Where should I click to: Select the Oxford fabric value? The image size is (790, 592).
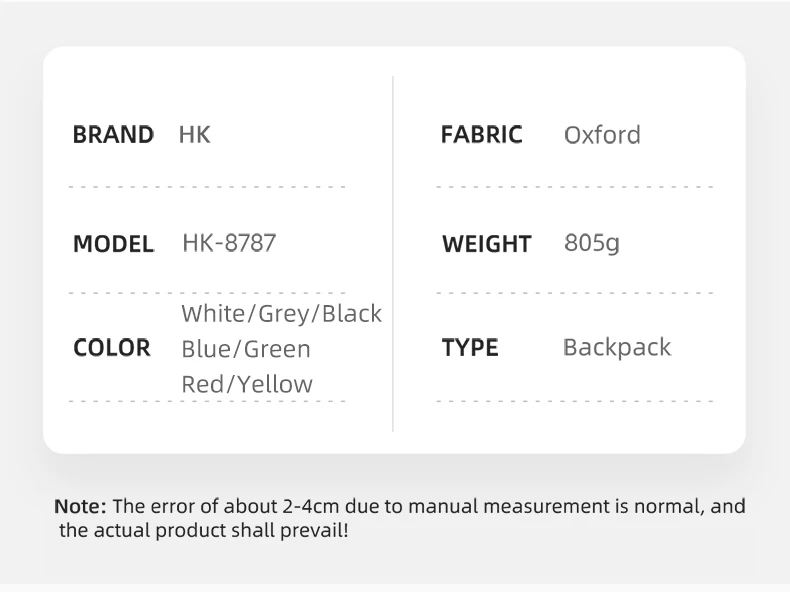[x=602, y=135]
